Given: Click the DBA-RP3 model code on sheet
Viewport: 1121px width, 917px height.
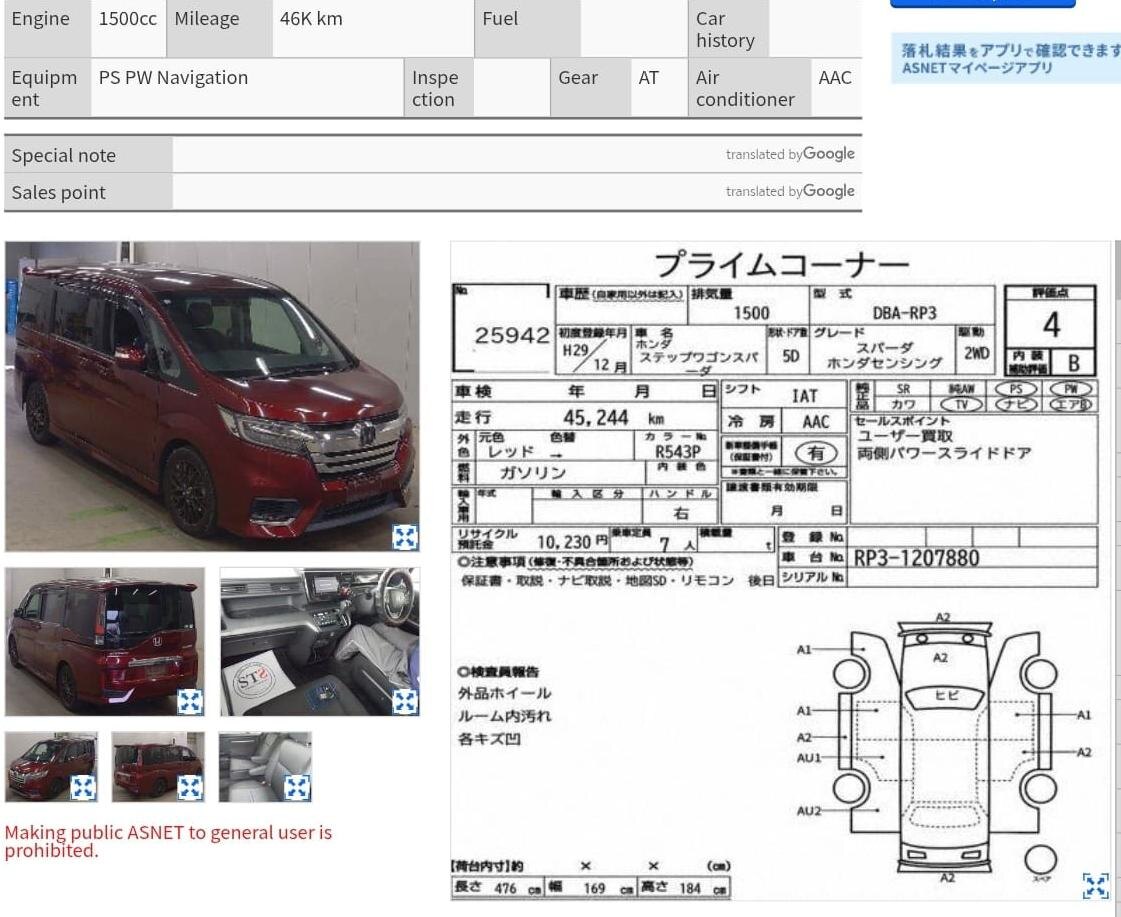Looking at the screenshot, I should coord(904,313).
